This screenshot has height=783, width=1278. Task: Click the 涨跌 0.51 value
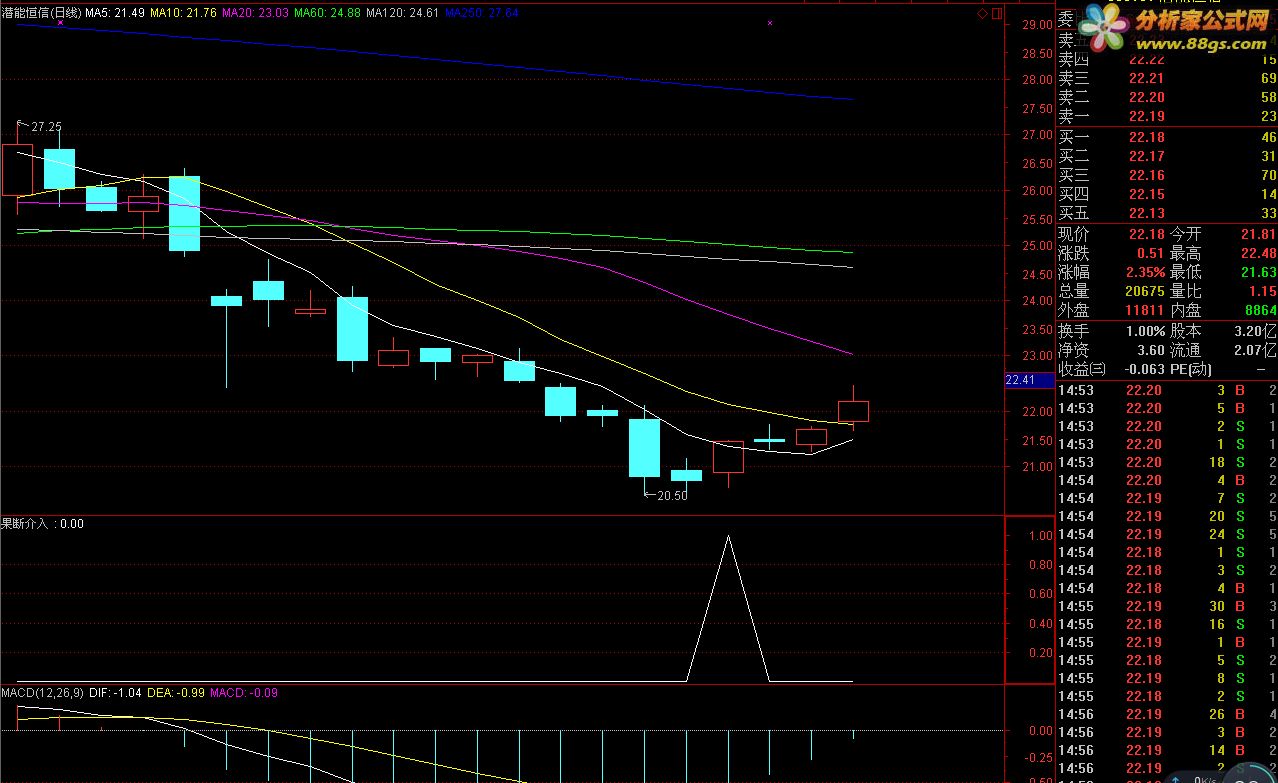[x=1151, y=253]
